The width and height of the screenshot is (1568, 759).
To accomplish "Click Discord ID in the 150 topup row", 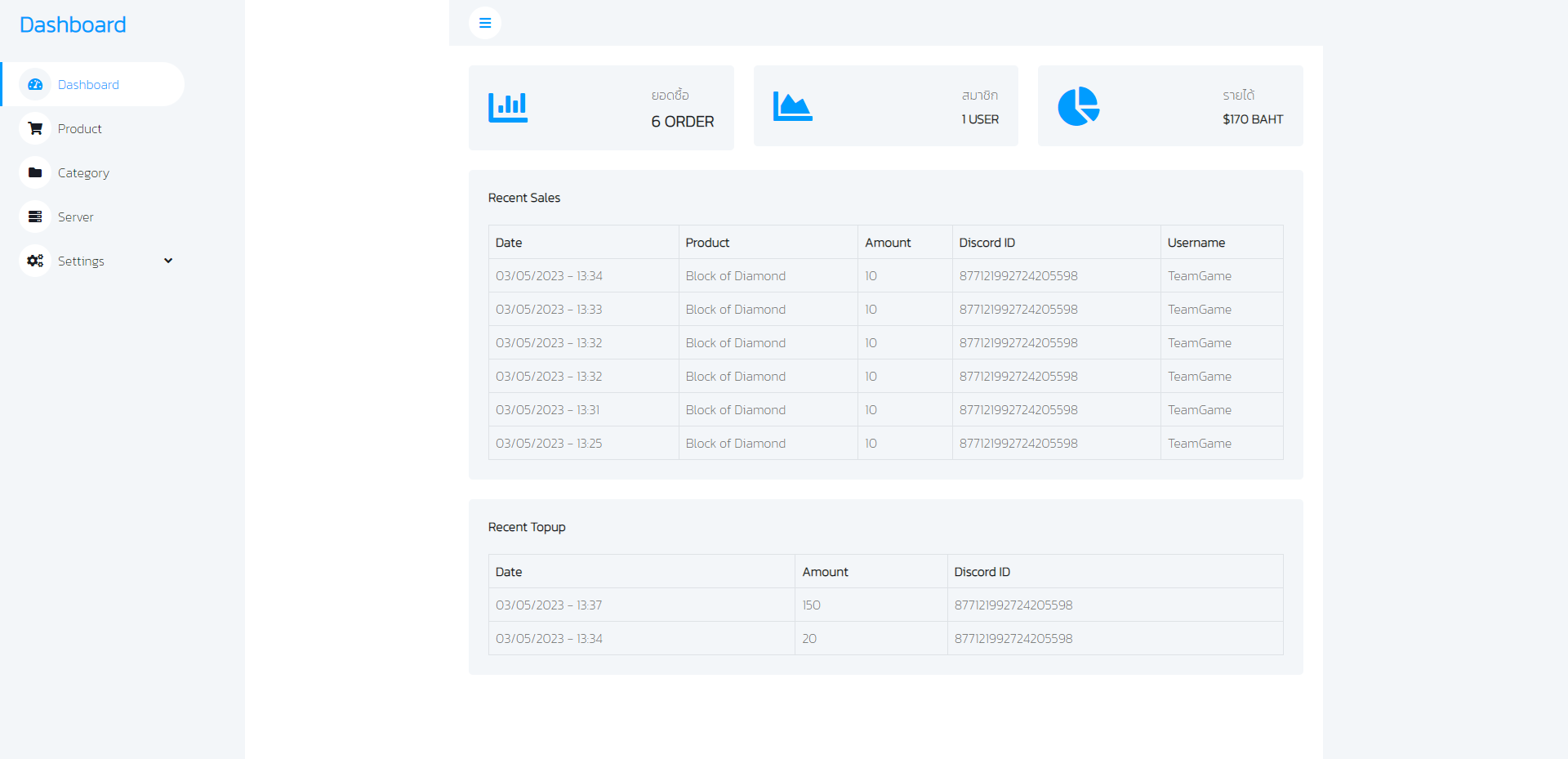I will click(1013, 605).
